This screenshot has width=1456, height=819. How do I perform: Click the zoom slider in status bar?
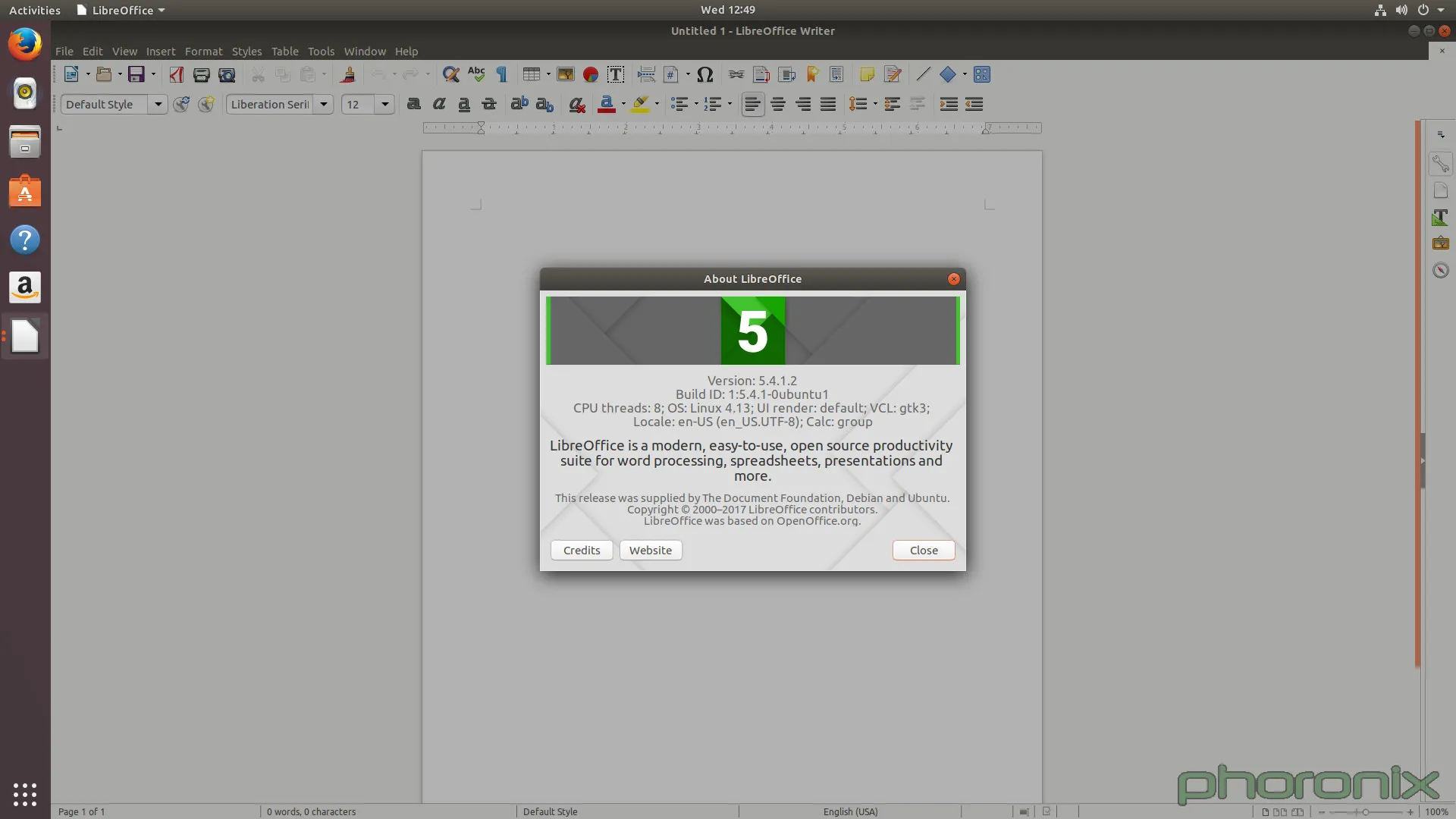pyautogui.click(x=1366, y=811)
